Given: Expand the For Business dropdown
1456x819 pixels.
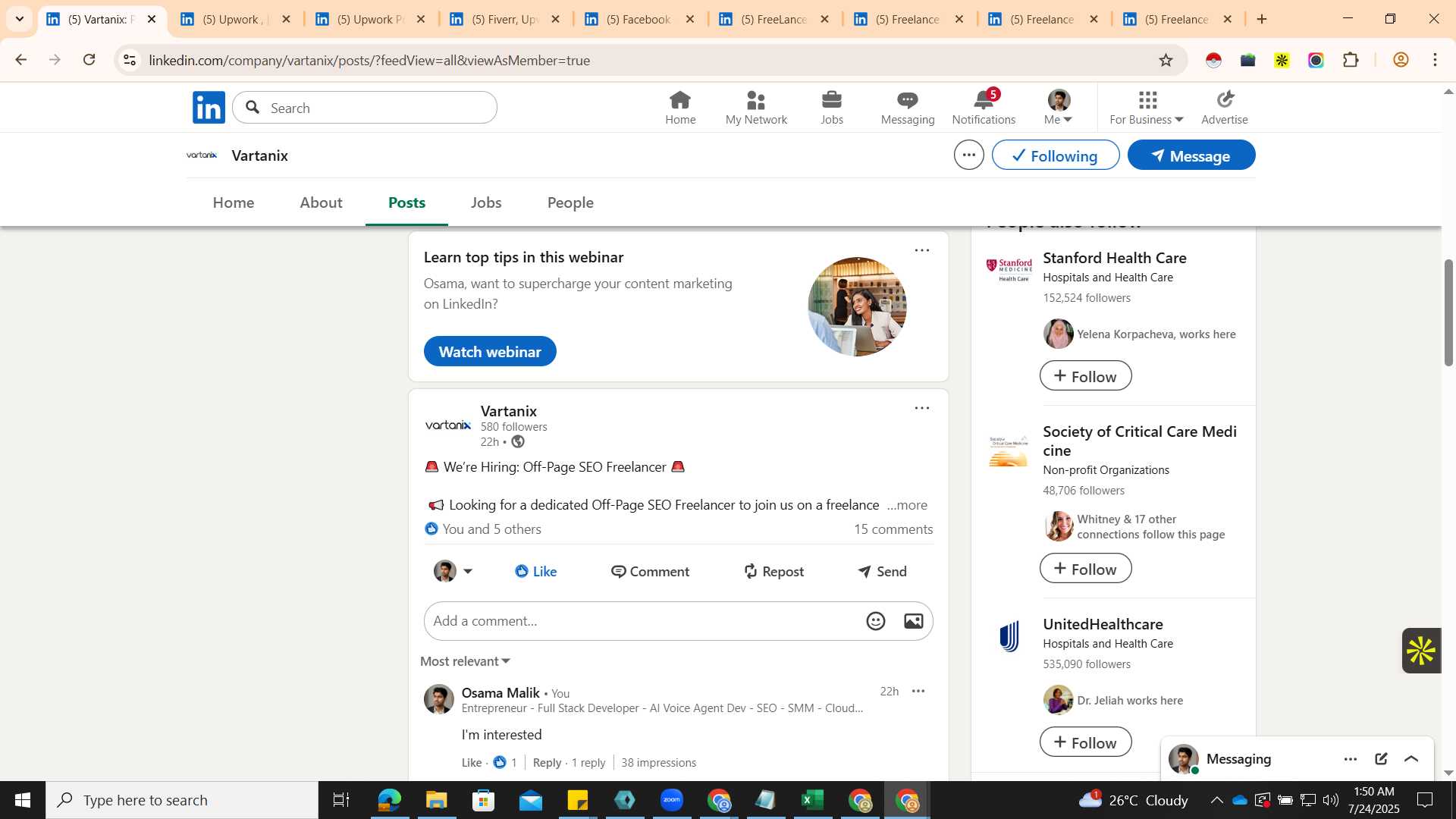Looking at the screenshot, I should [1146, 108].
